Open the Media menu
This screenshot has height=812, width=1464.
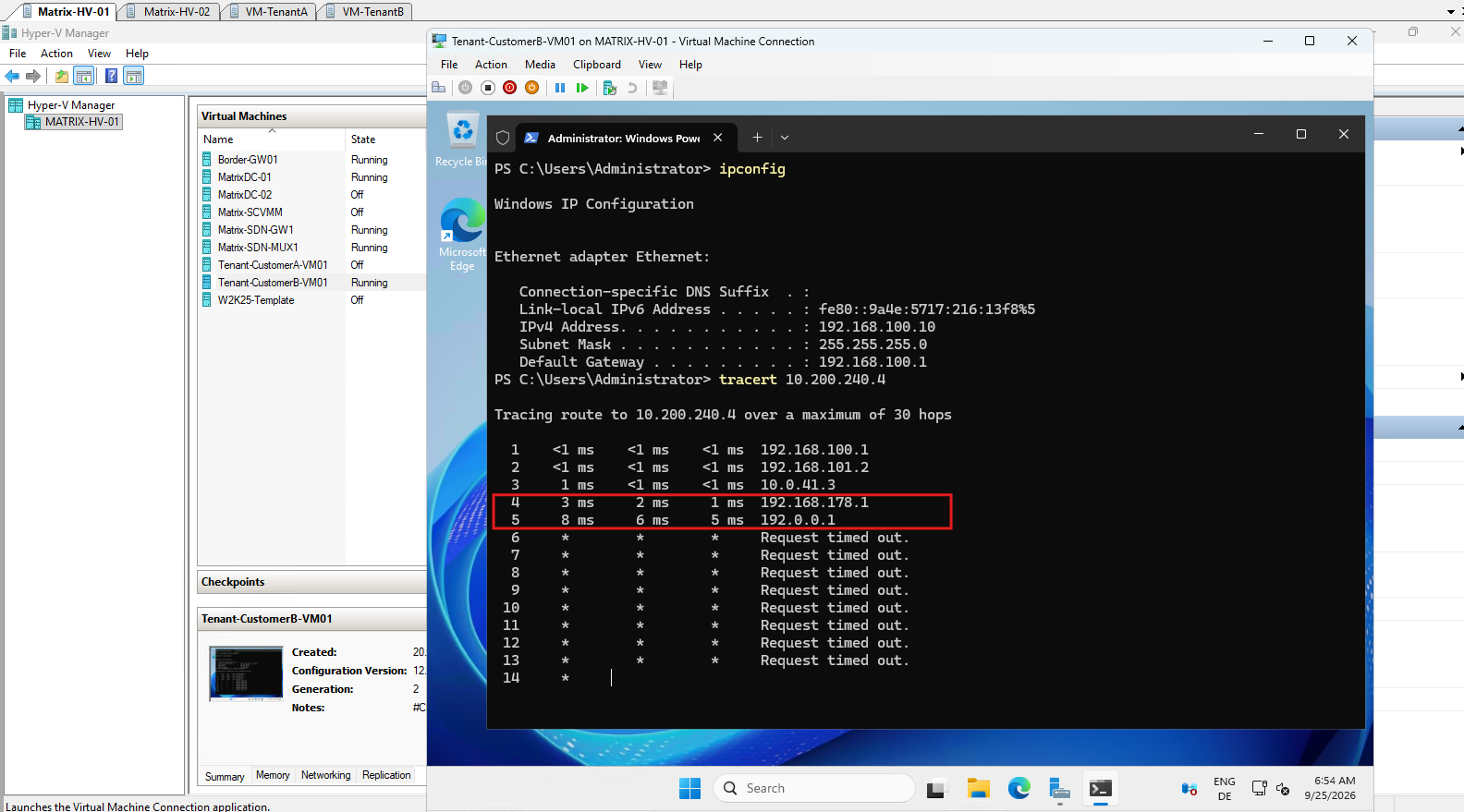click(540, 65)
